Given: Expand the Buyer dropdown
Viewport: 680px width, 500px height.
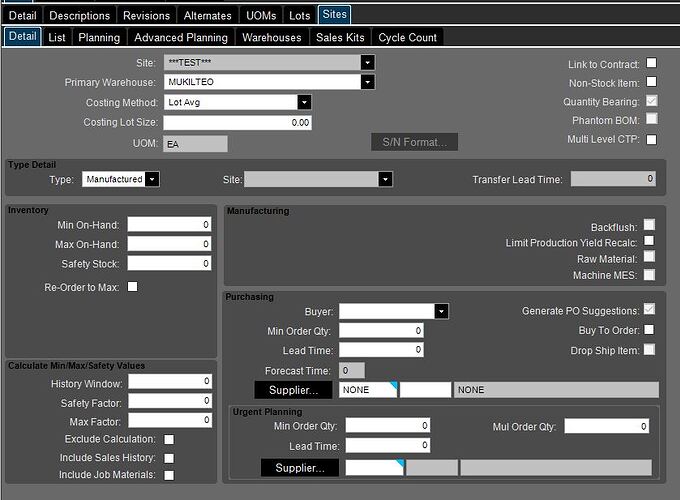Looking at the screenshot, I should tap(441, 311).
